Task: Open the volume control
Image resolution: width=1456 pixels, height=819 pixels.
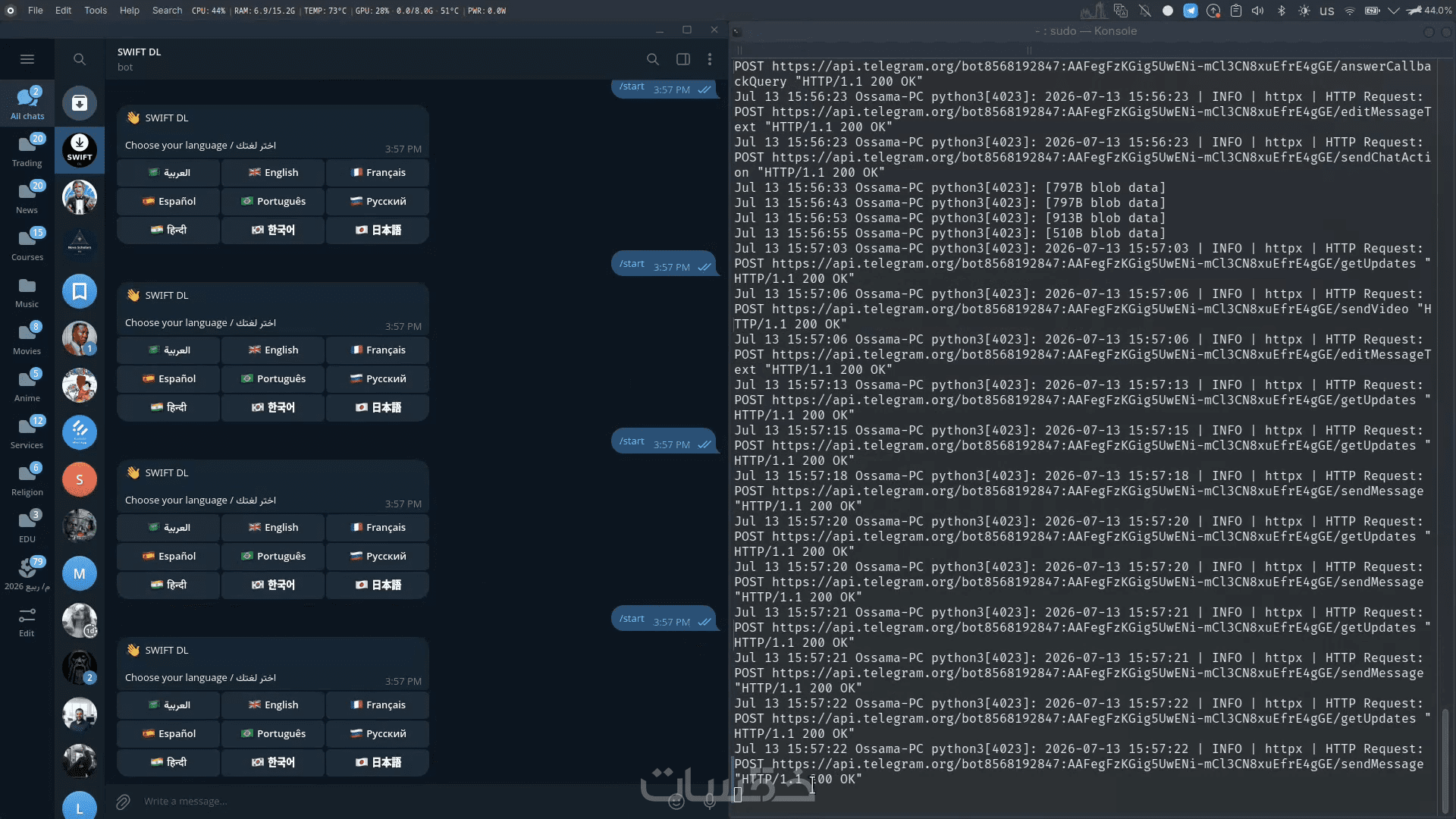Action: tap(1258, 11)
